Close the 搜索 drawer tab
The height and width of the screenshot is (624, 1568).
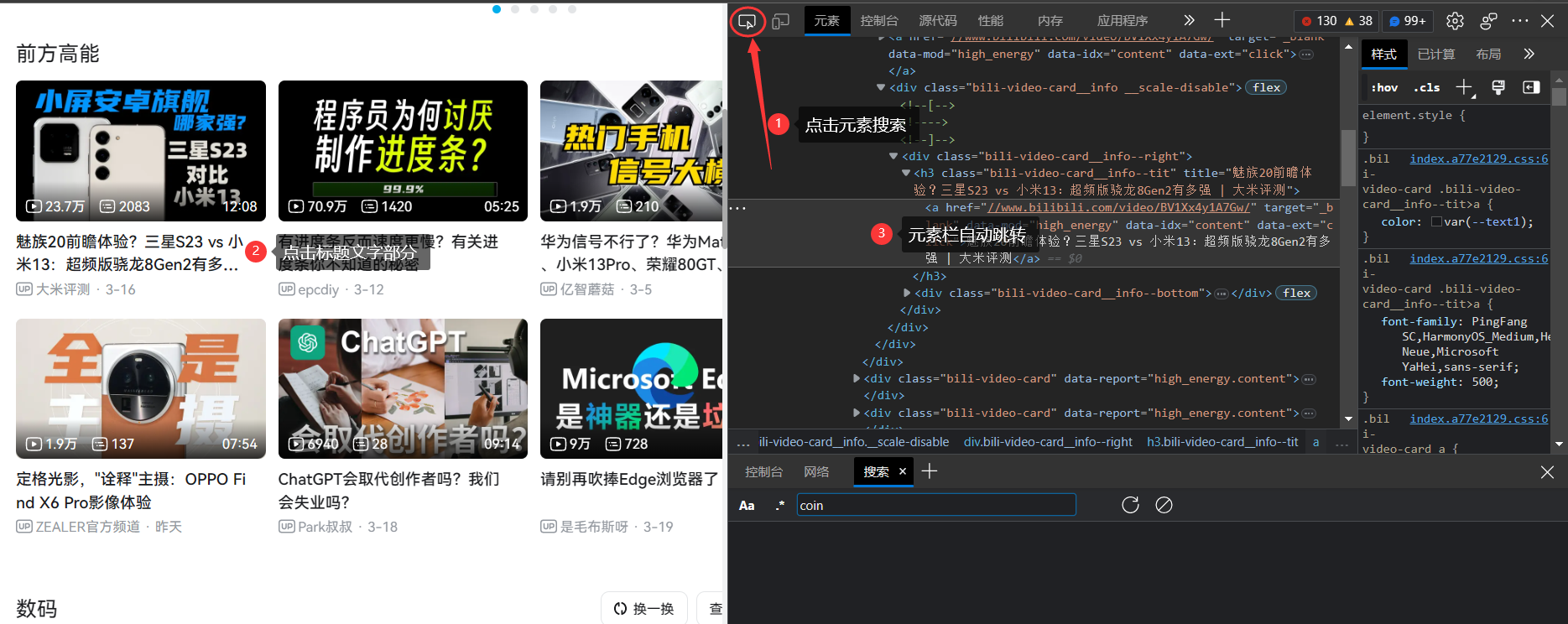903,471
